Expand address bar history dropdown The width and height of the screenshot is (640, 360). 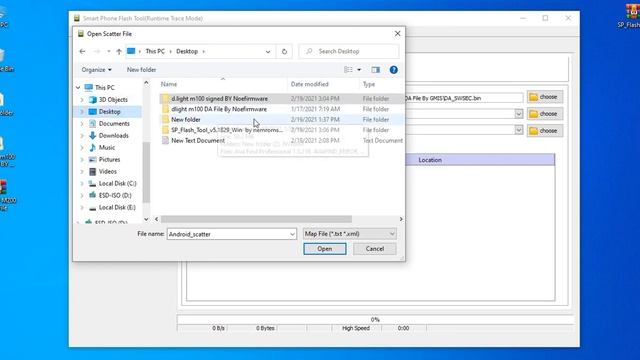(x=268, y=51)
